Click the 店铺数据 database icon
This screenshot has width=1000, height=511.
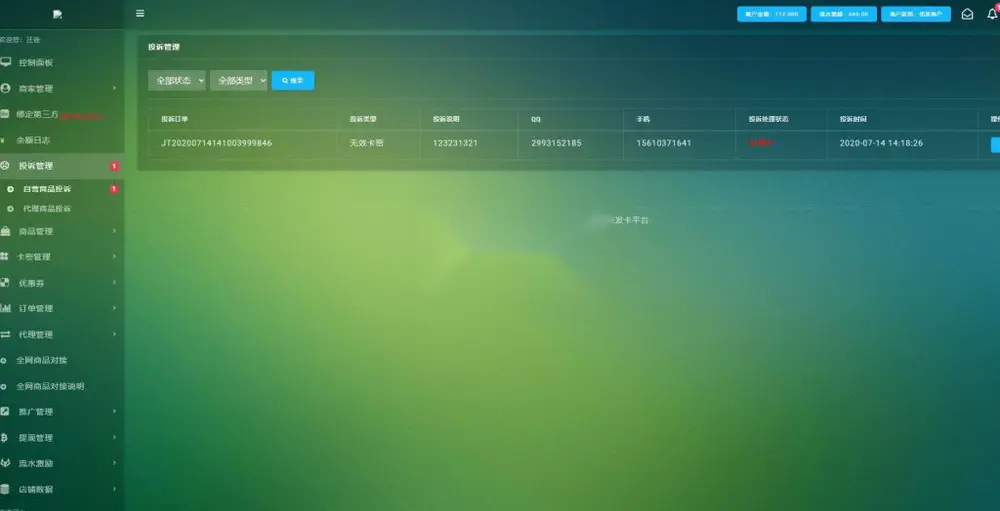(5, 489)
